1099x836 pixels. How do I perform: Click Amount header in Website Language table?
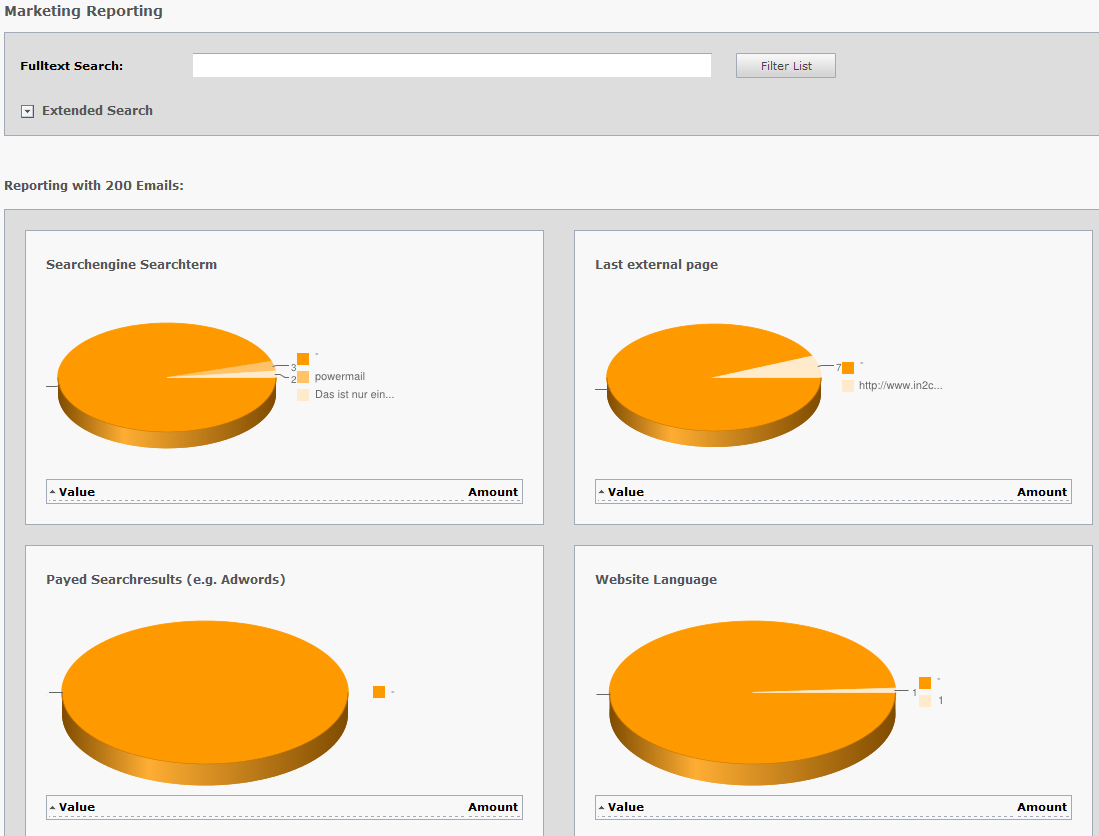[x=1041, y=807]
